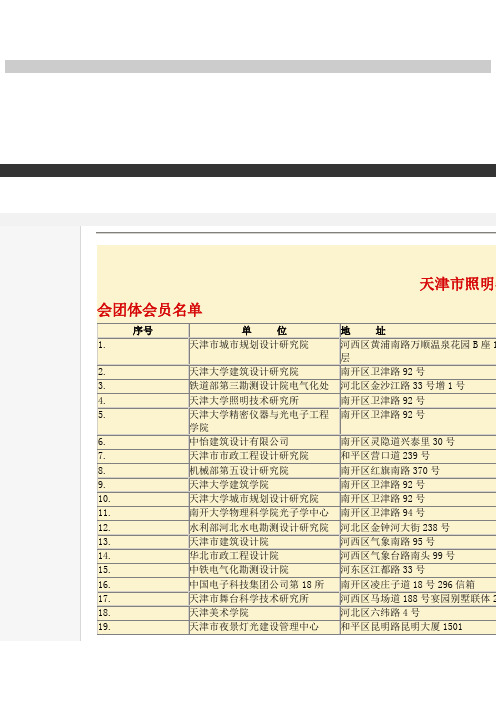The height and width of the screenshot is (702, 496).
Task: Click 中国电子科技集团公司第18所
Action: 257,584
